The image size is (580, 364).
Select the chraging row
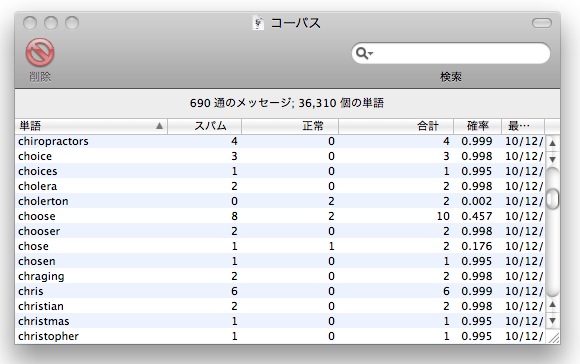point(280,276)
